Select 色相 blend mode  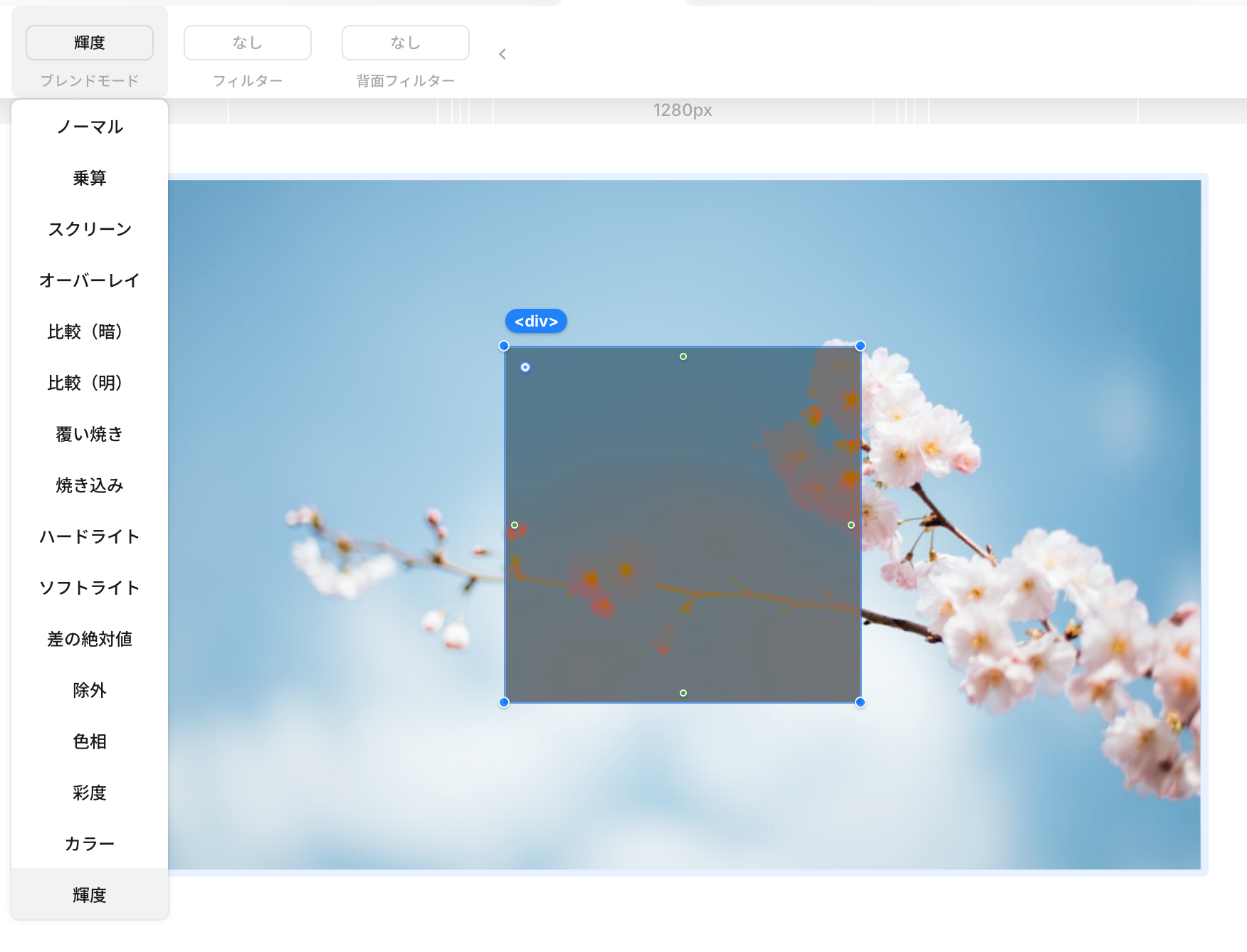90,741
